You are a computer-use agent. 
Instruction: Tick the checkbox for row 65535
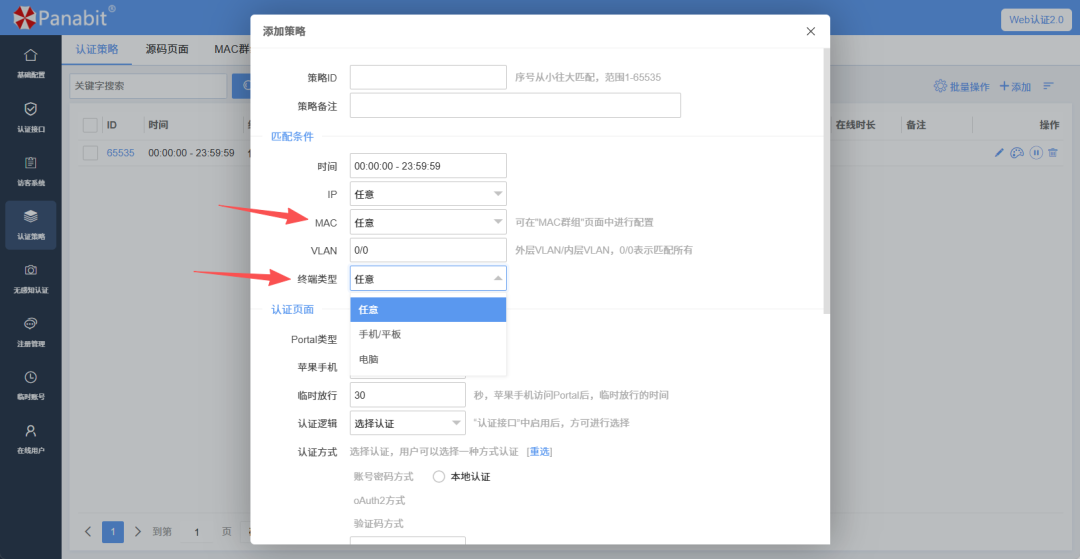pyautogui.click(x=90, y=153)
